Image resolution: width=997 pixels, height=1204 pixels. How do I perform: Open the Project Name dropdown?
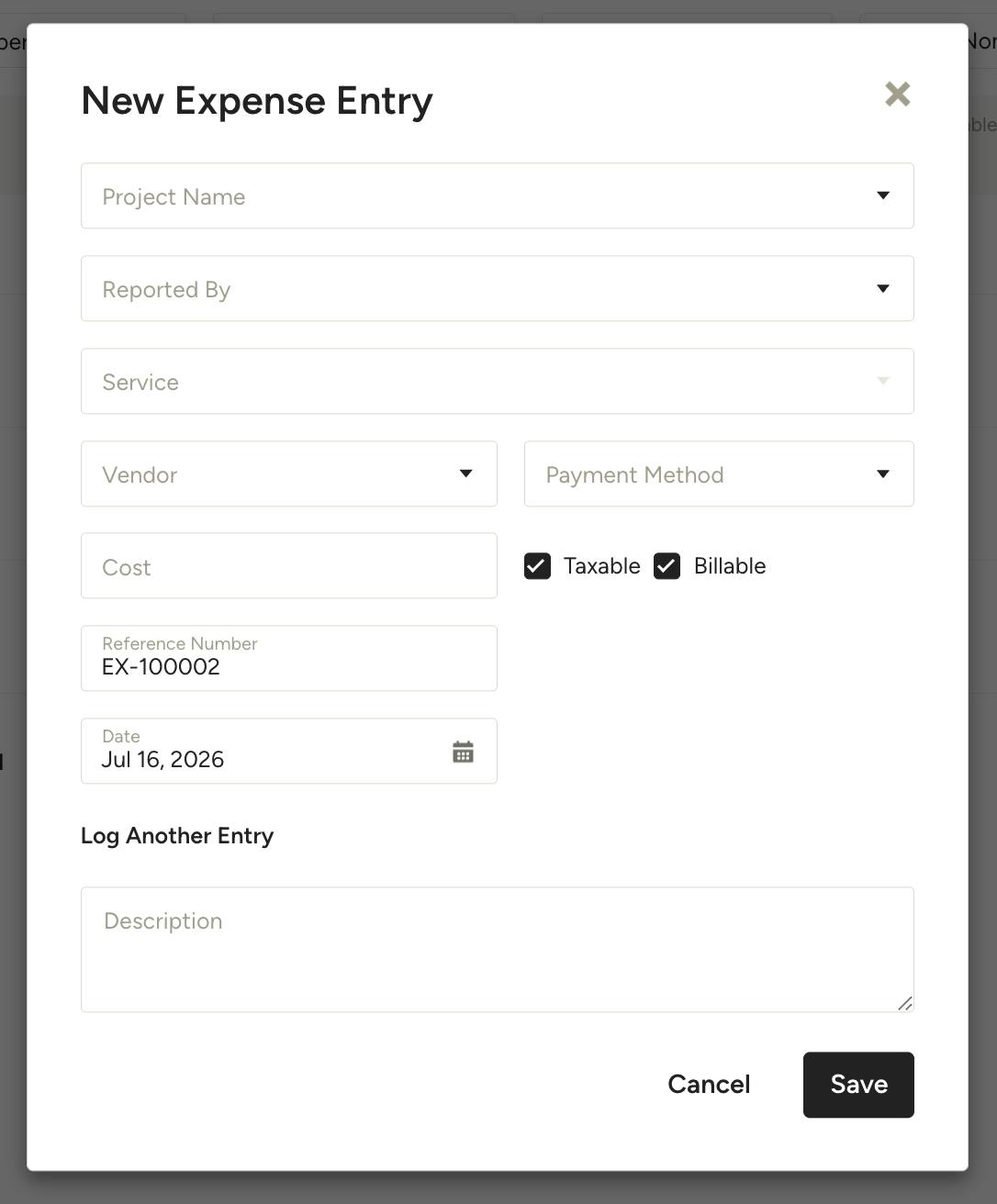pyautogui.click(x=498, y=195)
